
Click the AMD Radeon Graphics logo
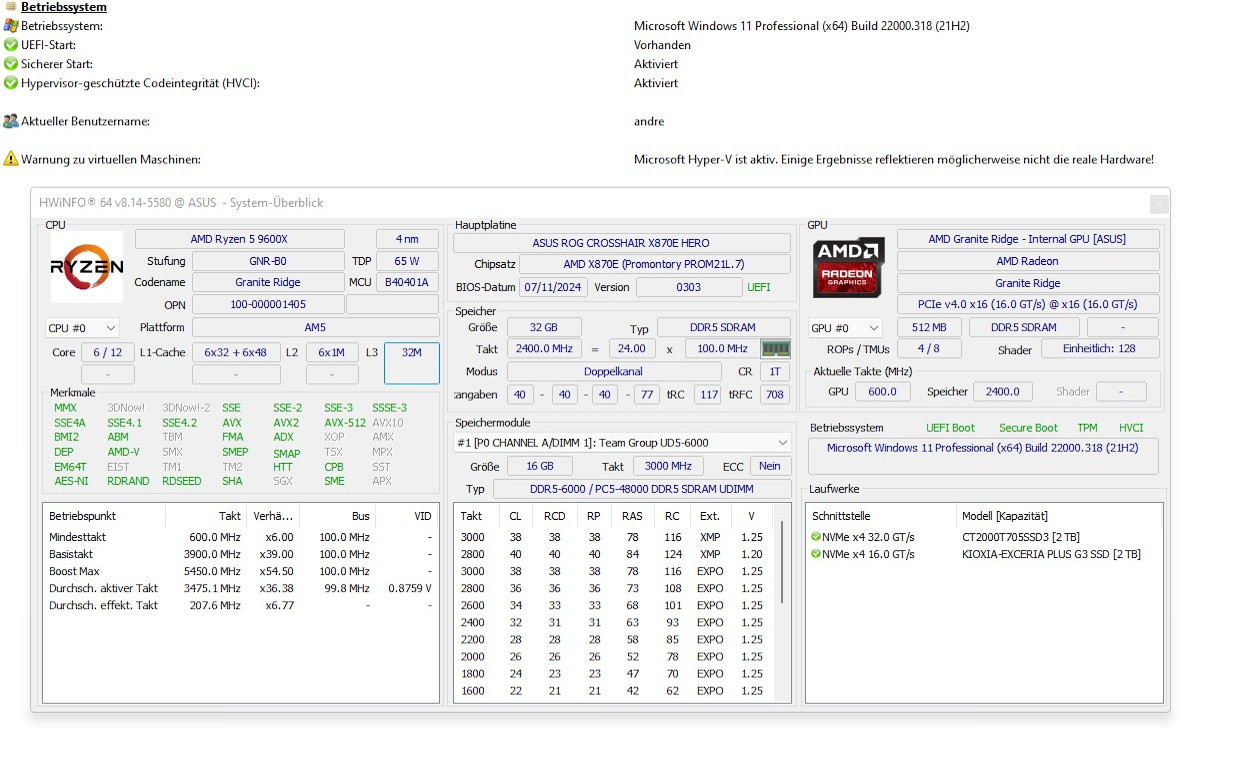click(848, 267)
